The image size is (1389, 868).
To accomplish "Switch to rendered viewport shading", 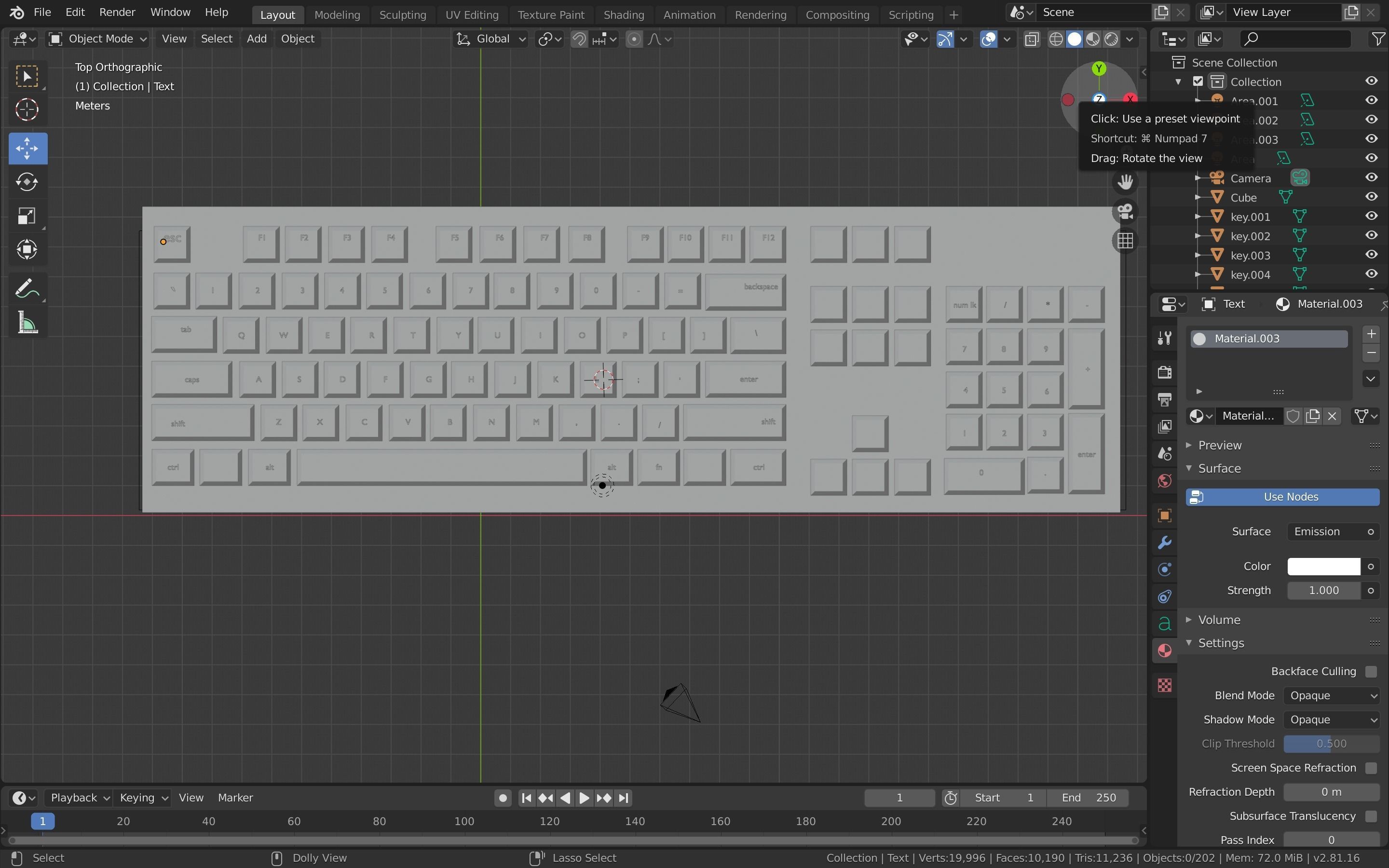I will coord(1112,39).
